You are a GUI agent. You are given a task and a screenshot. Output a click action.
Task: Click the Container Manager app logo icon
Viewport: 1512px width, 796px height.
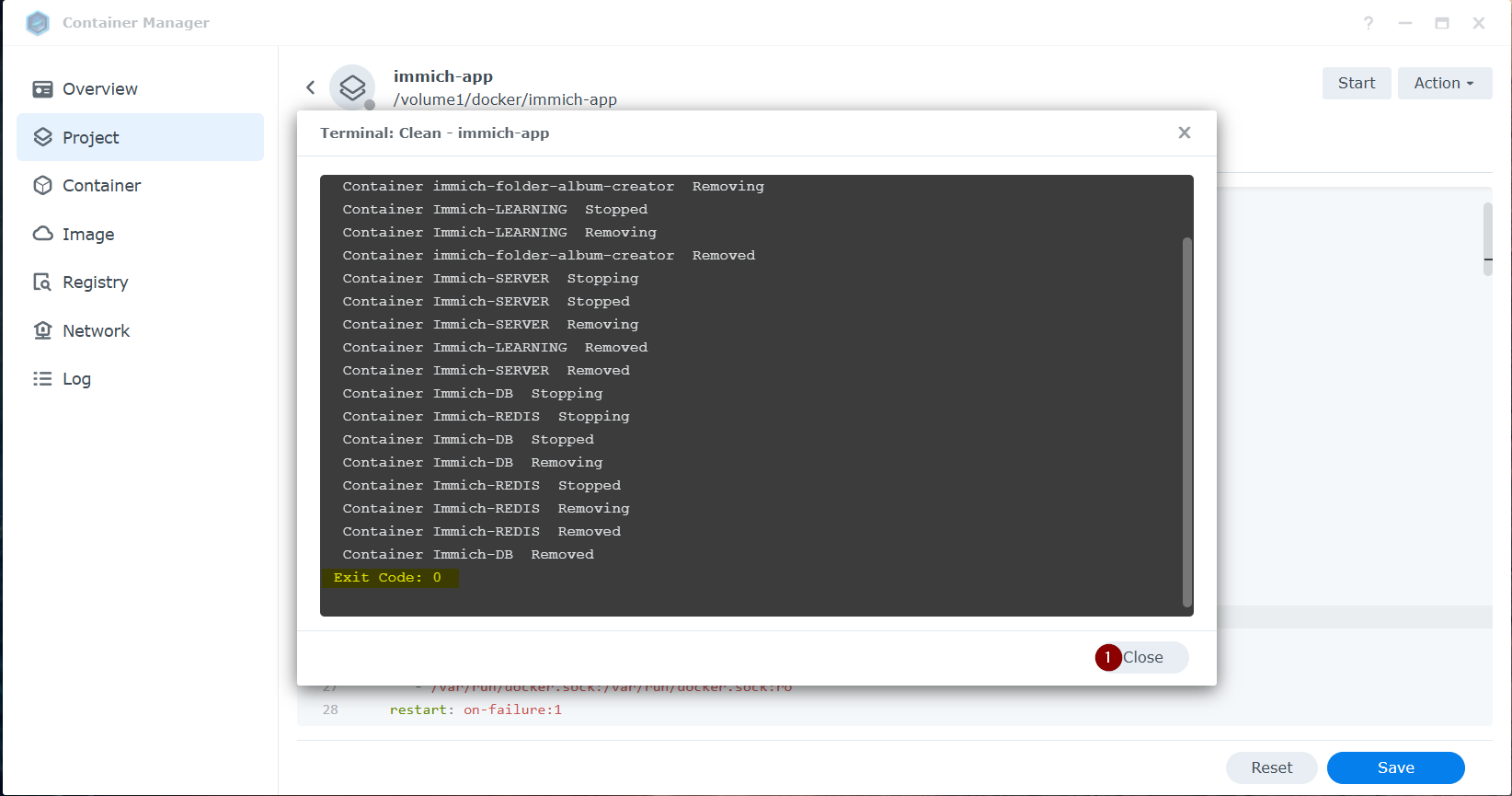(x=38, y=23)
